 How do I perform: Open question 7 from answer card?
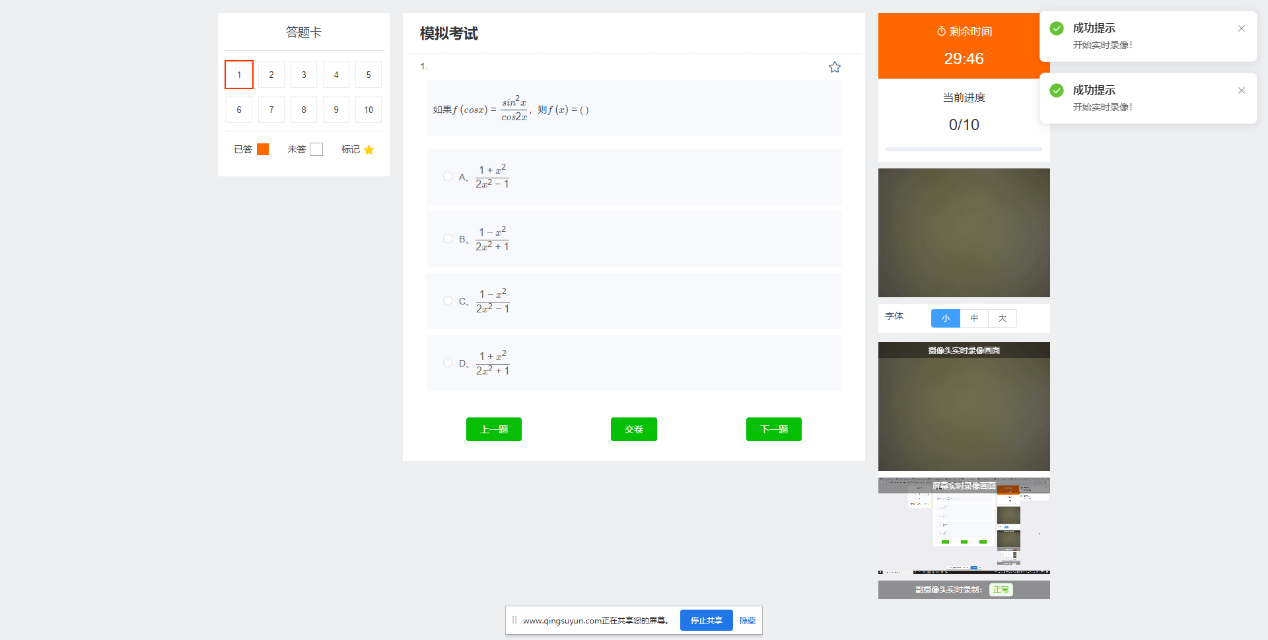[271, 110]
